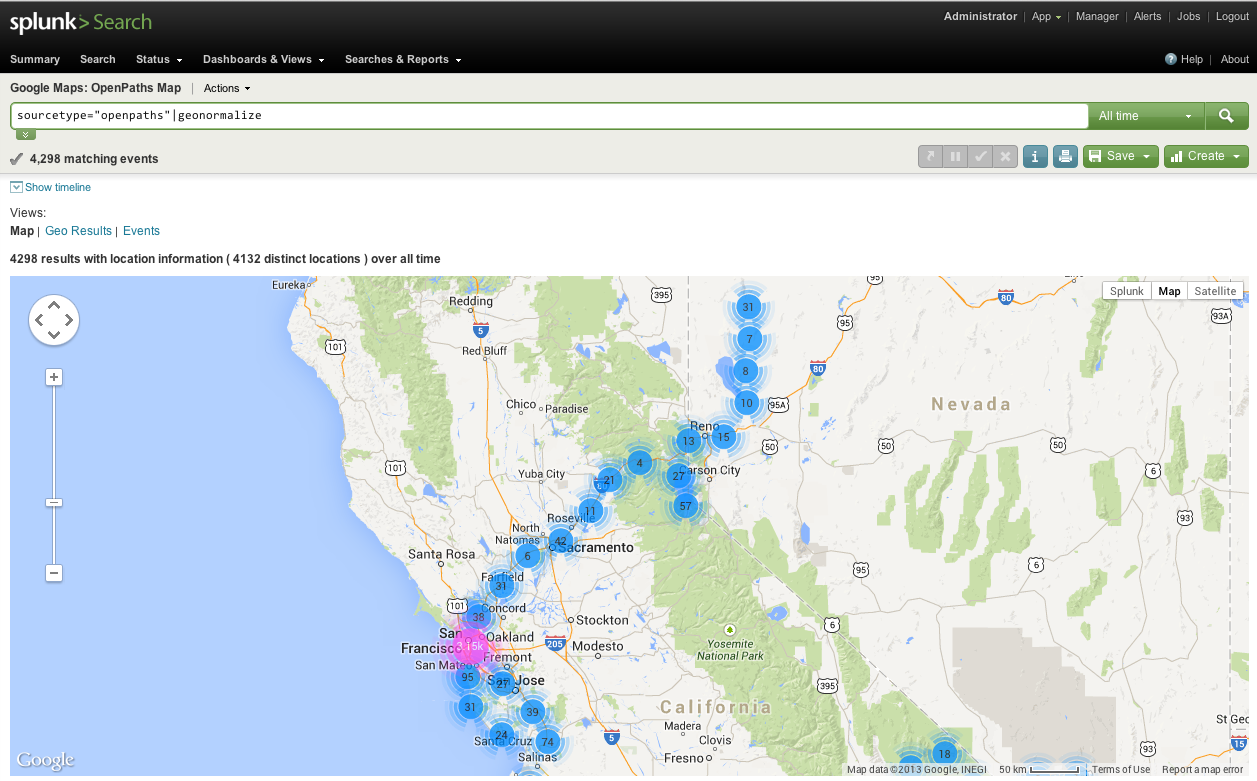Open job inspector info icon
1257x781 pixels.
click(x=1034, y=156)
